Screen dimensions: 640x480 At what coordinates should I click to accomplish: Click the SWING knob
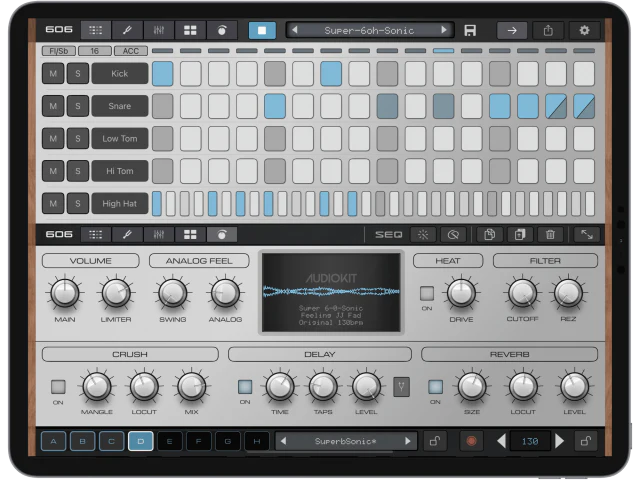[173, 293]
